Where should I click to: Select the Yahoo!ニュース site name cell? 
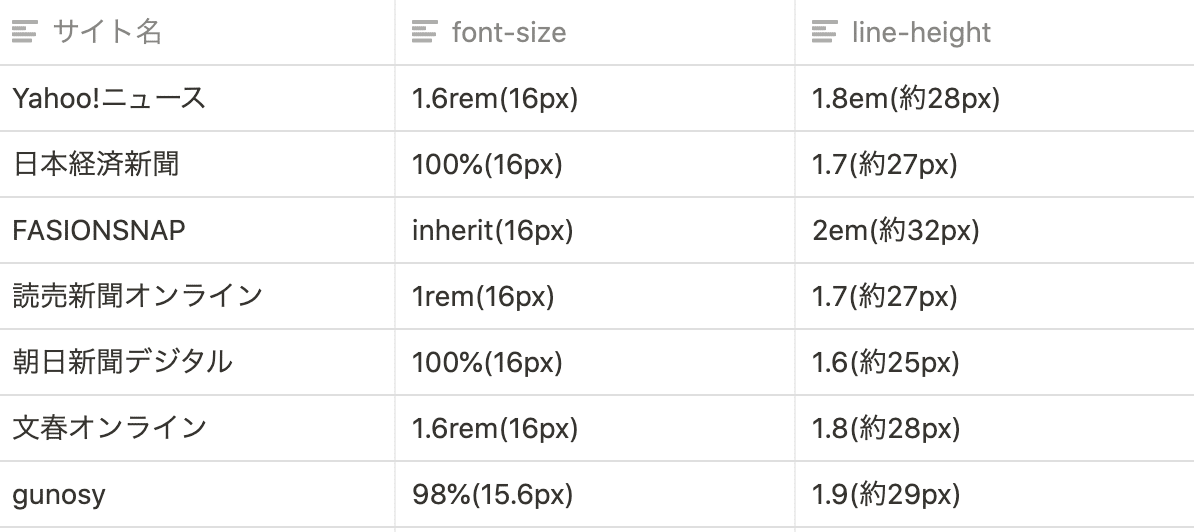point(109,98)
